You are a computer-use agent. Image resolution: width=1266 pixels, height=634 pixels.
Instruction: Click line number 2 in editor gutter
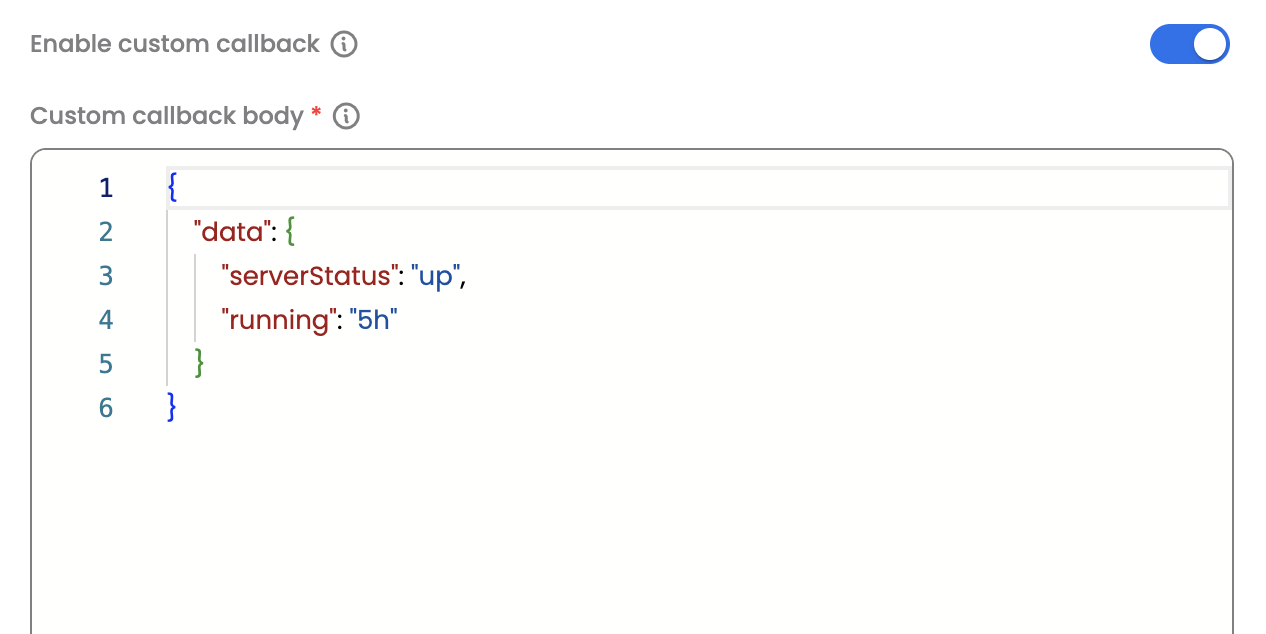pyautogui.click(x=106, y=232)
